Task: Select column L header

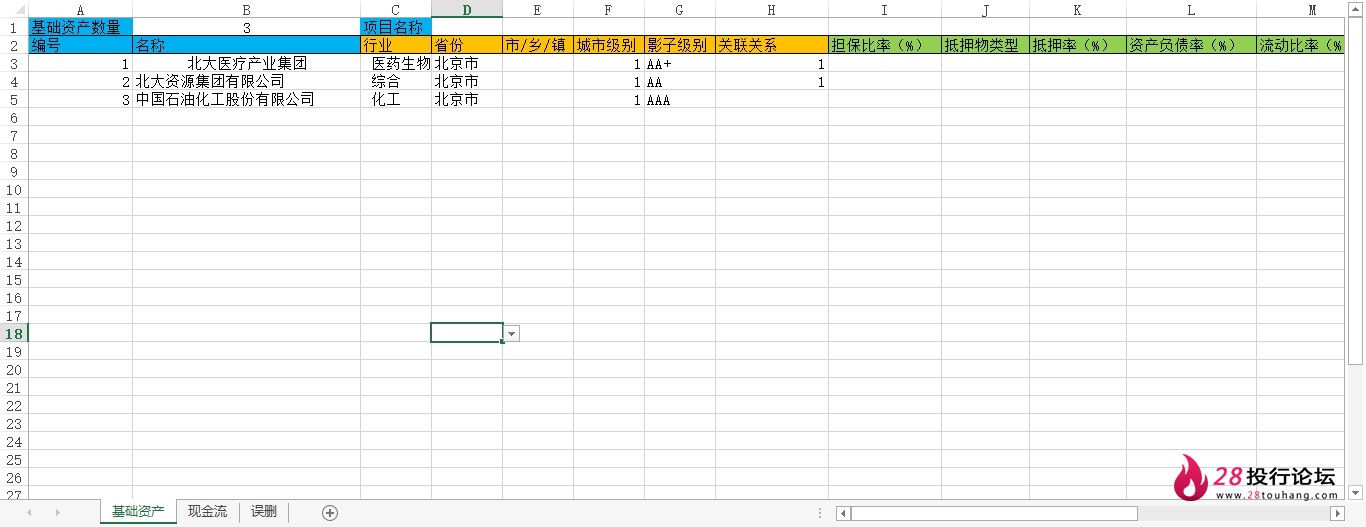Action: (x=1191, y=10)
